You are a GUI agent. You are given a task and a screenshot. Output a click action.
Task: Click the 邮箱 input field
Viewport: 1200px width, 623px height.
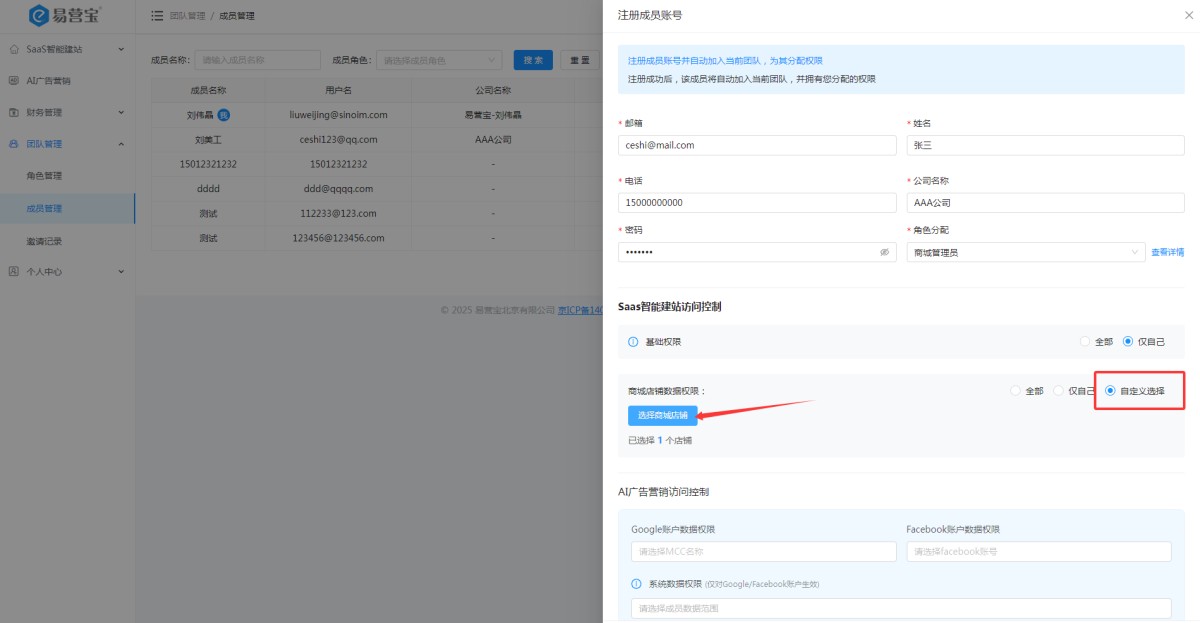pyautogui.click(x=757, y=145)
